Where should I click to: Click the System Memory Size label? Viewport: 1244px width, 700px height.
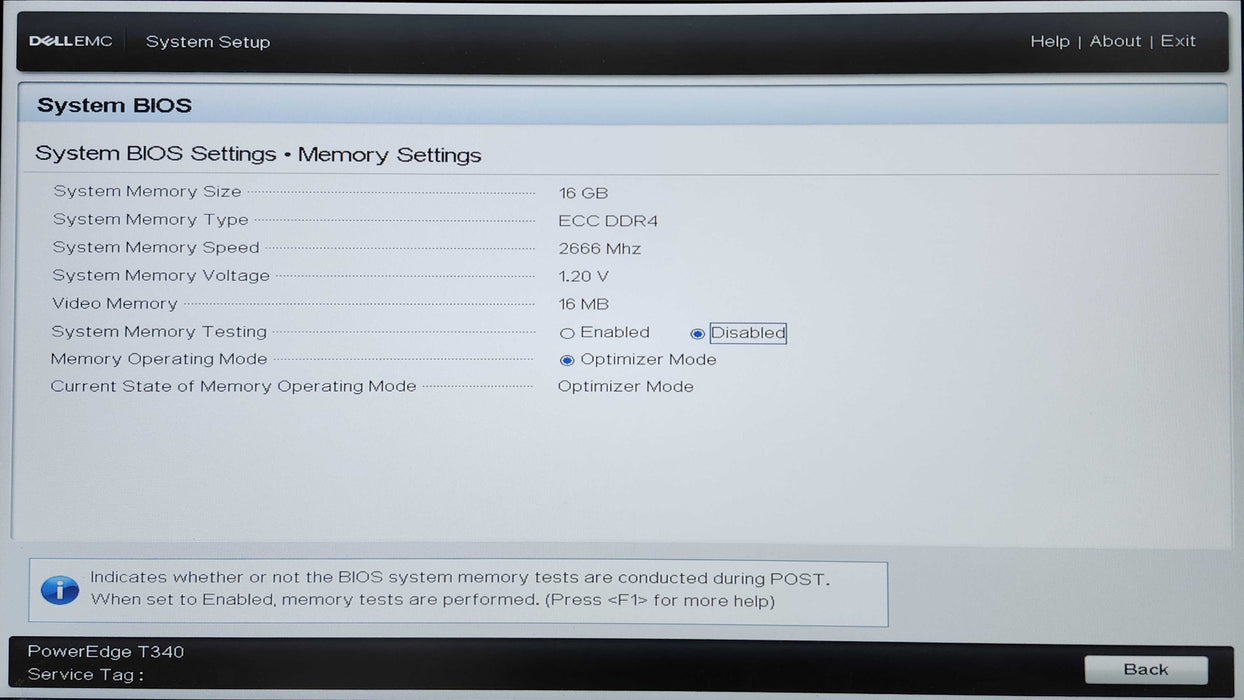tap(147, 191)
